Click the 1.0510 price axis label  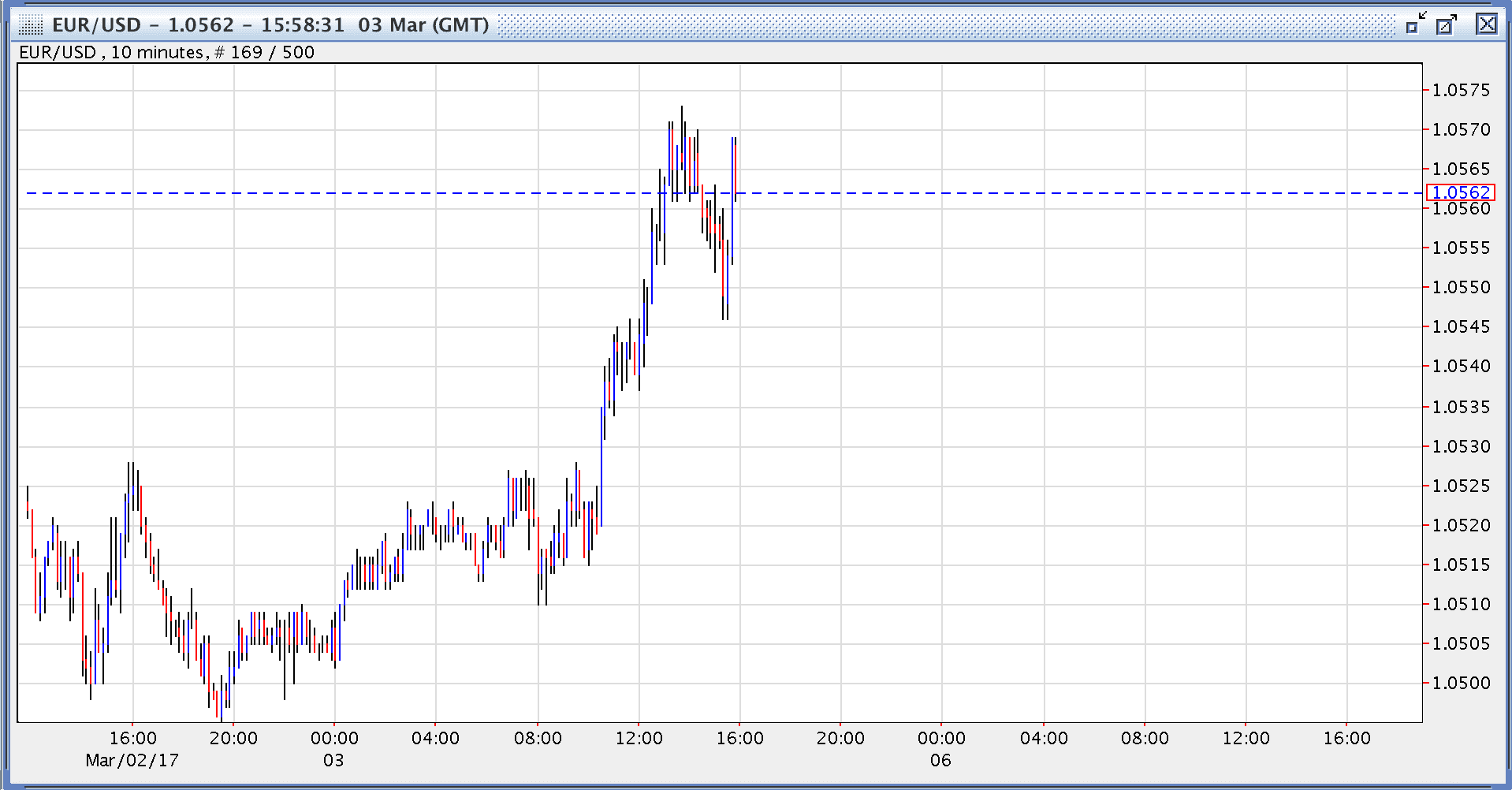click(1461, 604)
